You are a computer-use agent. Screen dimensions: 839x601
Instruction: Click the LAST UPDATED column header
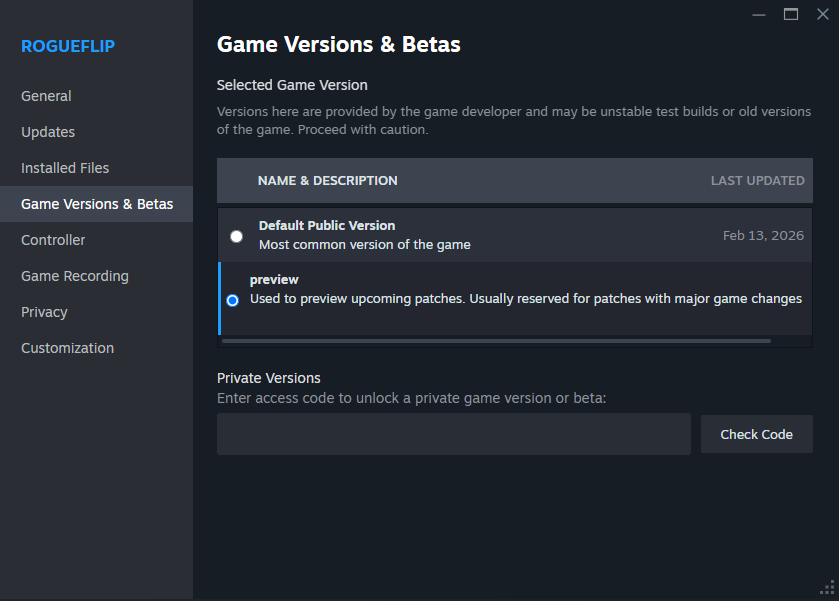757,181
